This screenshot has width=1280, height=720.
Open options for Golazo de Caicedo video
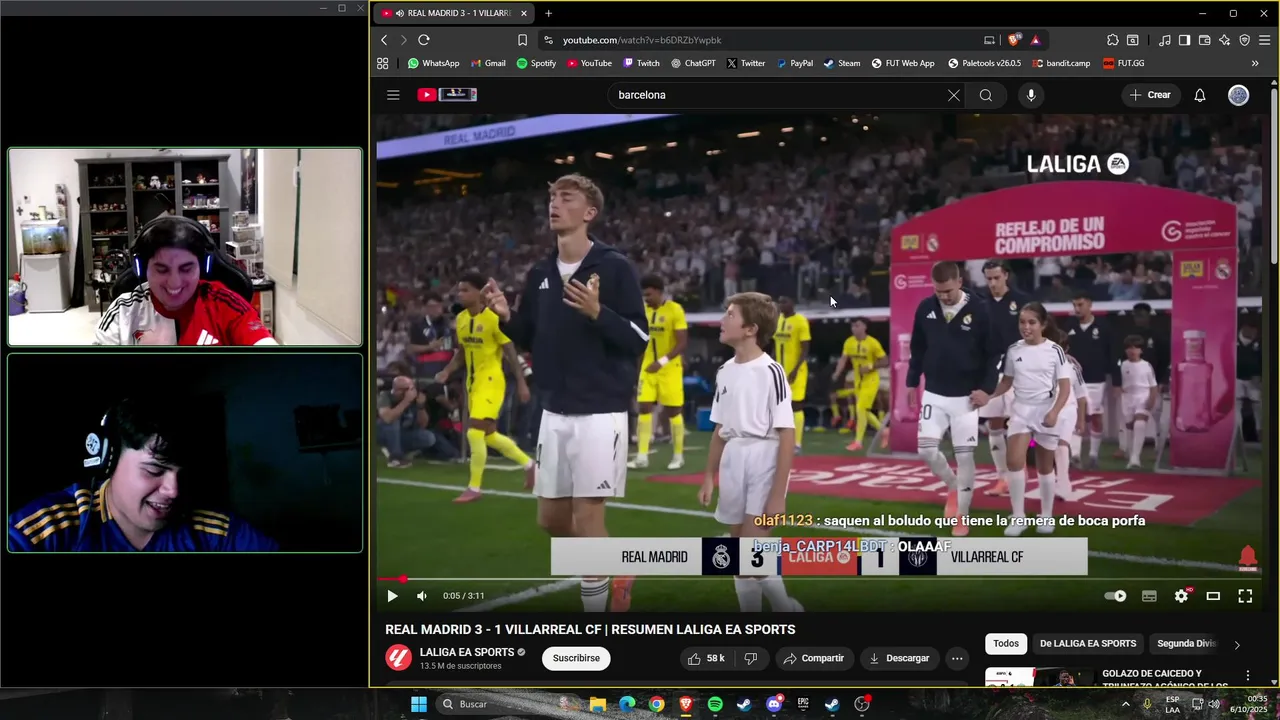[x=1247, y=676]
